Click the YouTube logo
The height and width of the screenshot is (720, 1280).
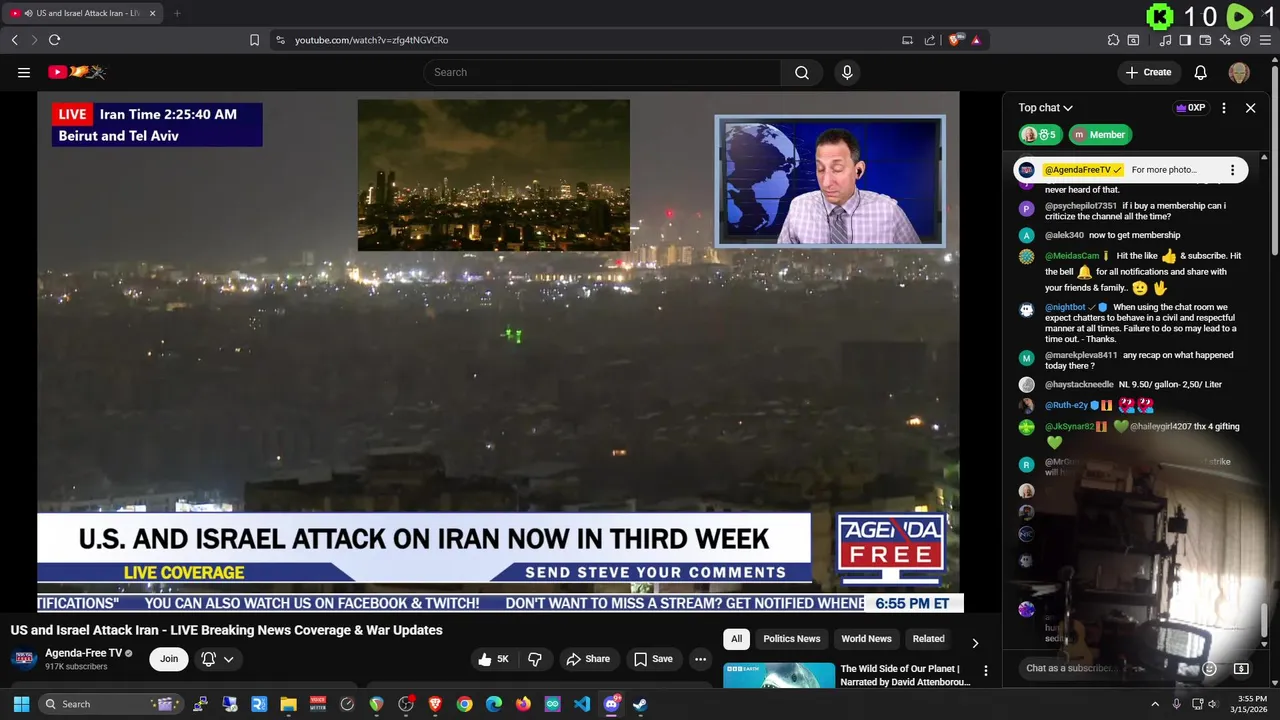tap(77, 72)
